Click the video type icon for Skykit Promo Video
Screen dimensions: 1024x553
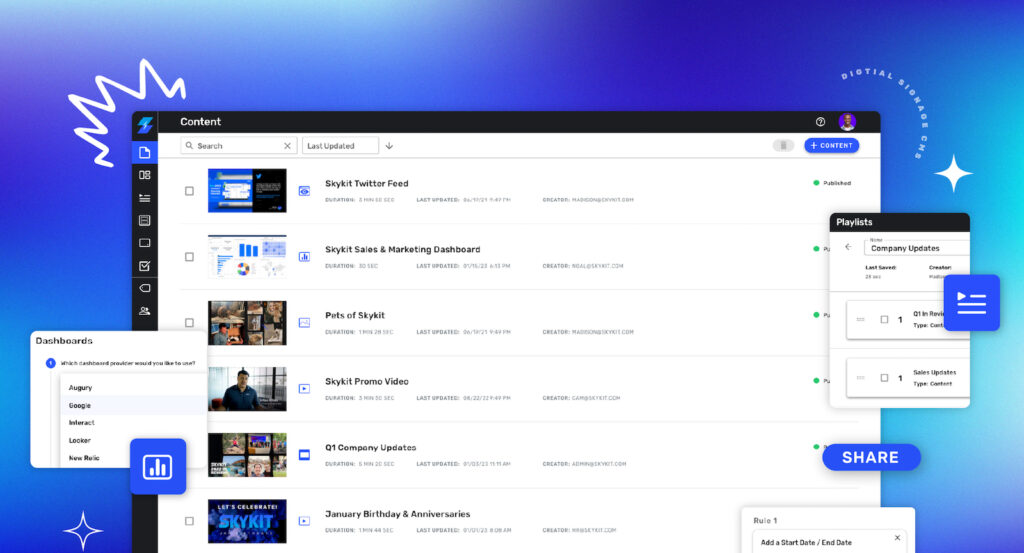[304, 388]
